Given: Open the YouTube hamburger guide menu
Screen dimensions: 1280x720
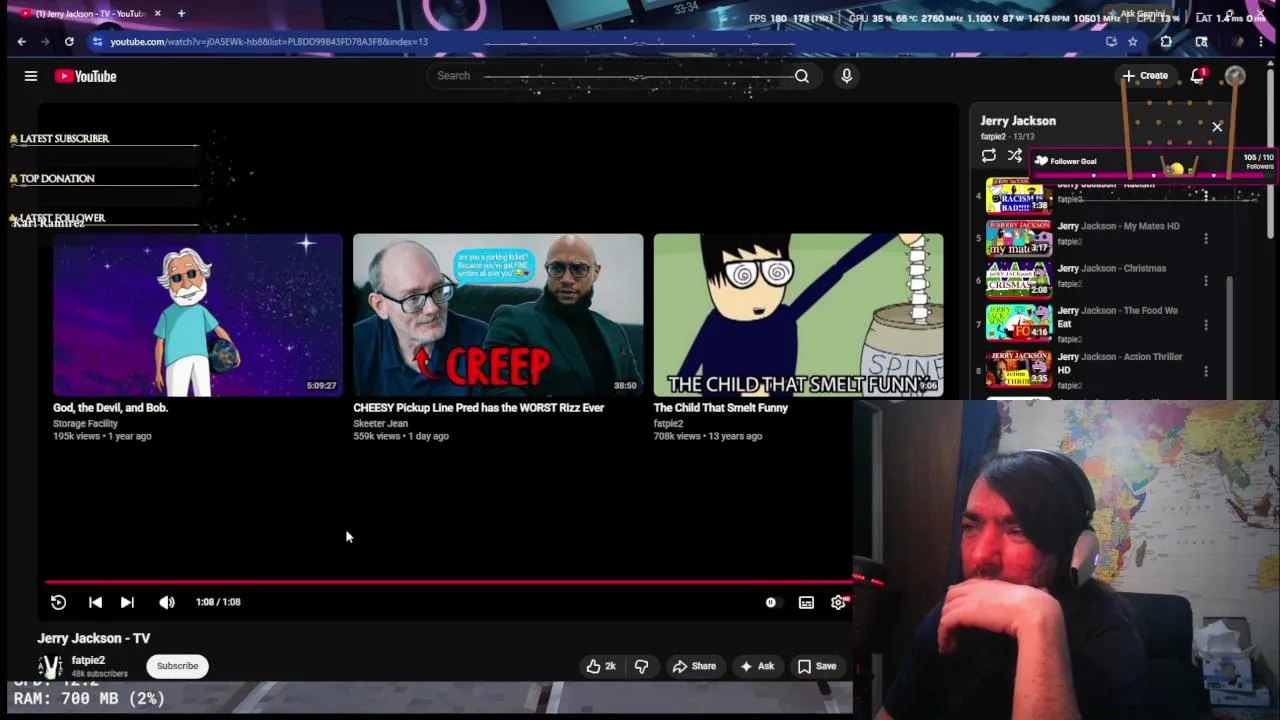Looking at the screenshot, I should tap(31, 76).
